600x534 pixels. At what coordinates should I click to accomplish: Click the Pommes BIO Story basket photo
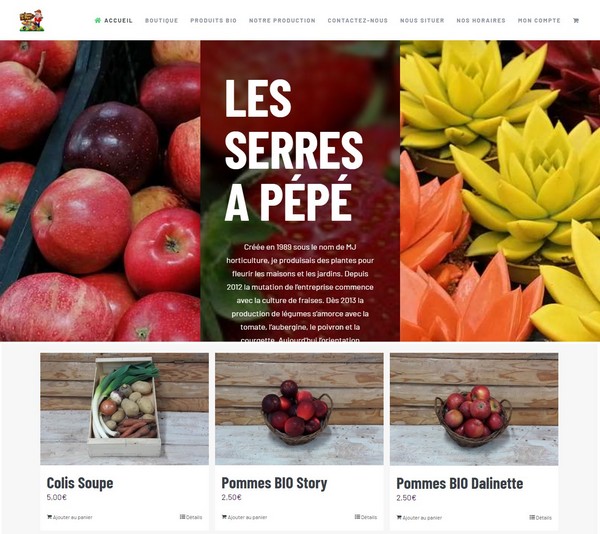pyautogui.click(x=299, y=409)
